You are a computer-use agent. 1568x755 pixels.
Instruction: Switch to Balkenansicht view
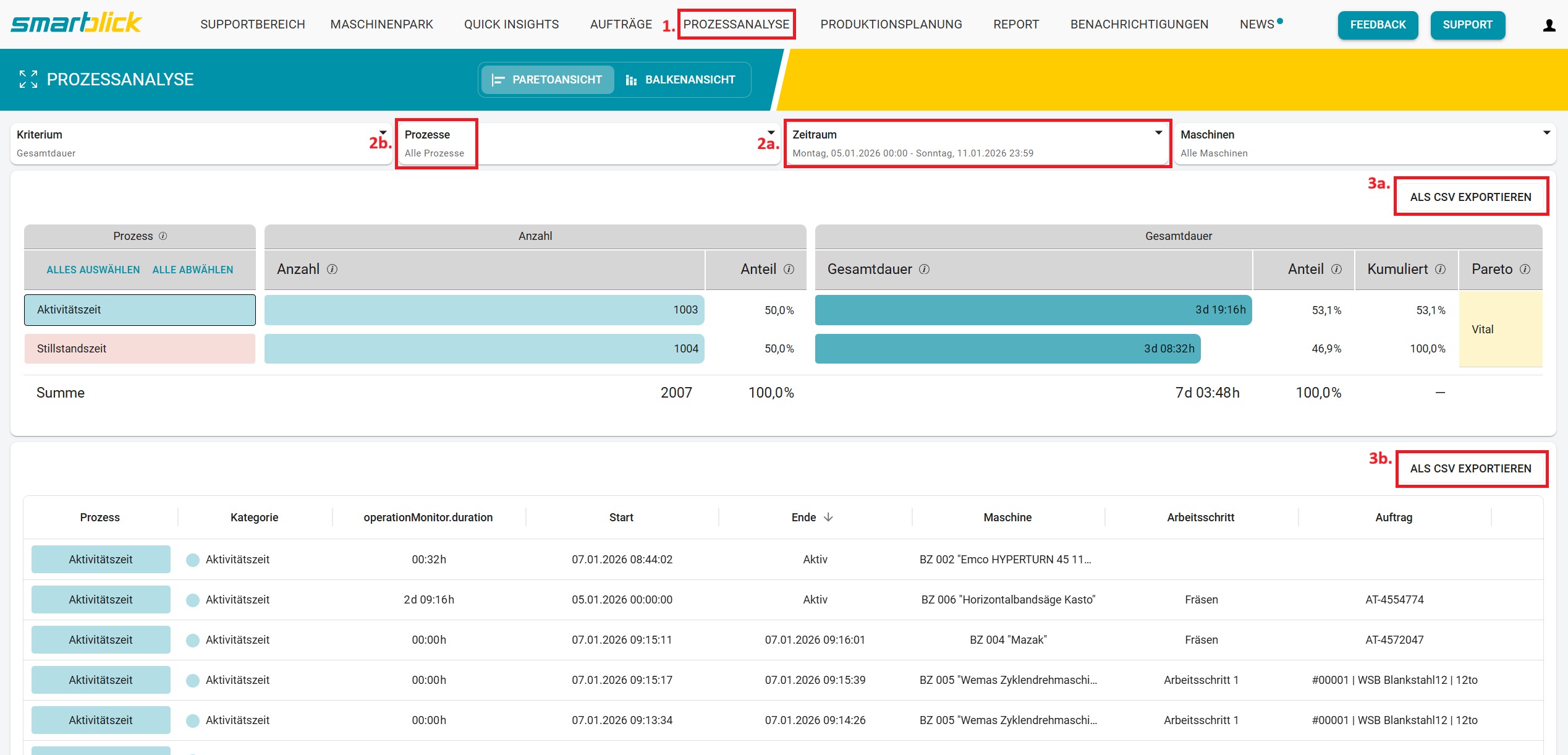(680, 80)
